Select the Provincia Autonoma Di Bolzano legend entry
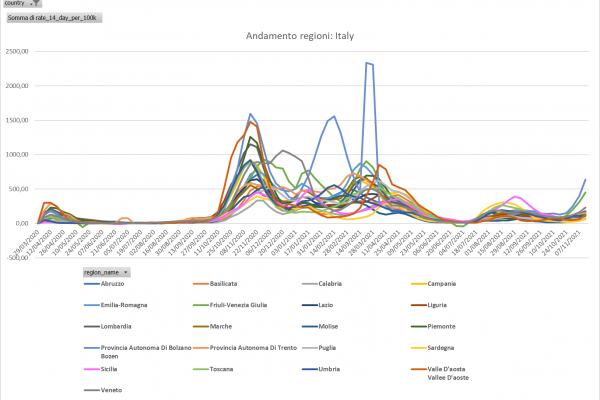600x400 pixels. coord(138,351)
